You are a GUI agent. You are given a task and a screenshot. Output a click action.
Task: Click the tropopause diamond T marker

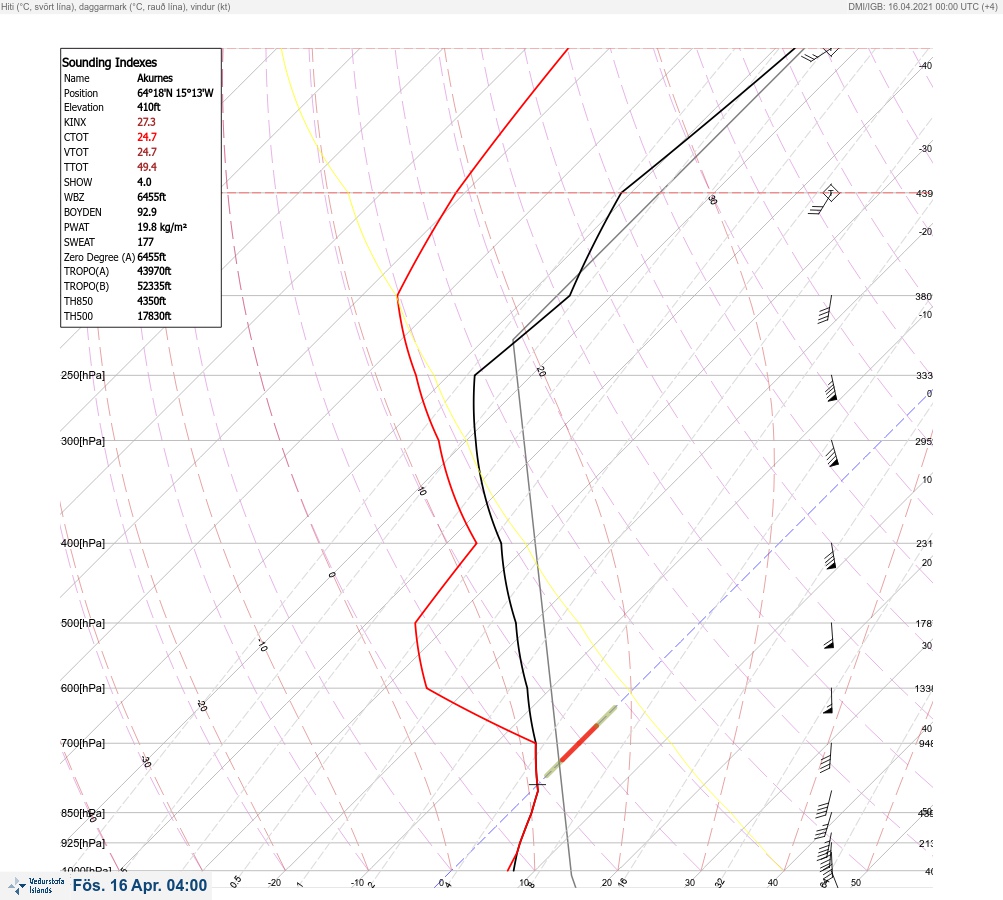pos(830,193)
